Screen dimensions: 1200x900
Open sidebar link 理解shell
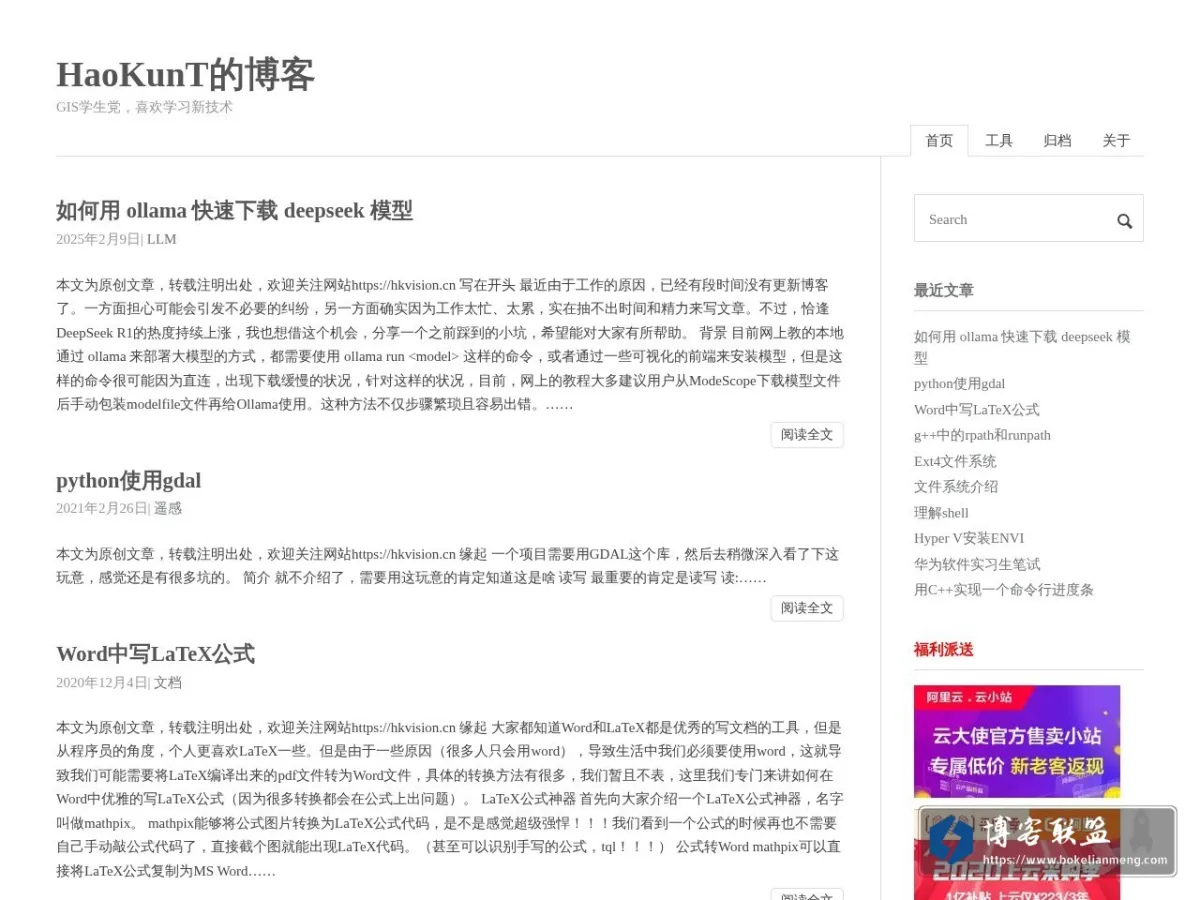point(941,512)
